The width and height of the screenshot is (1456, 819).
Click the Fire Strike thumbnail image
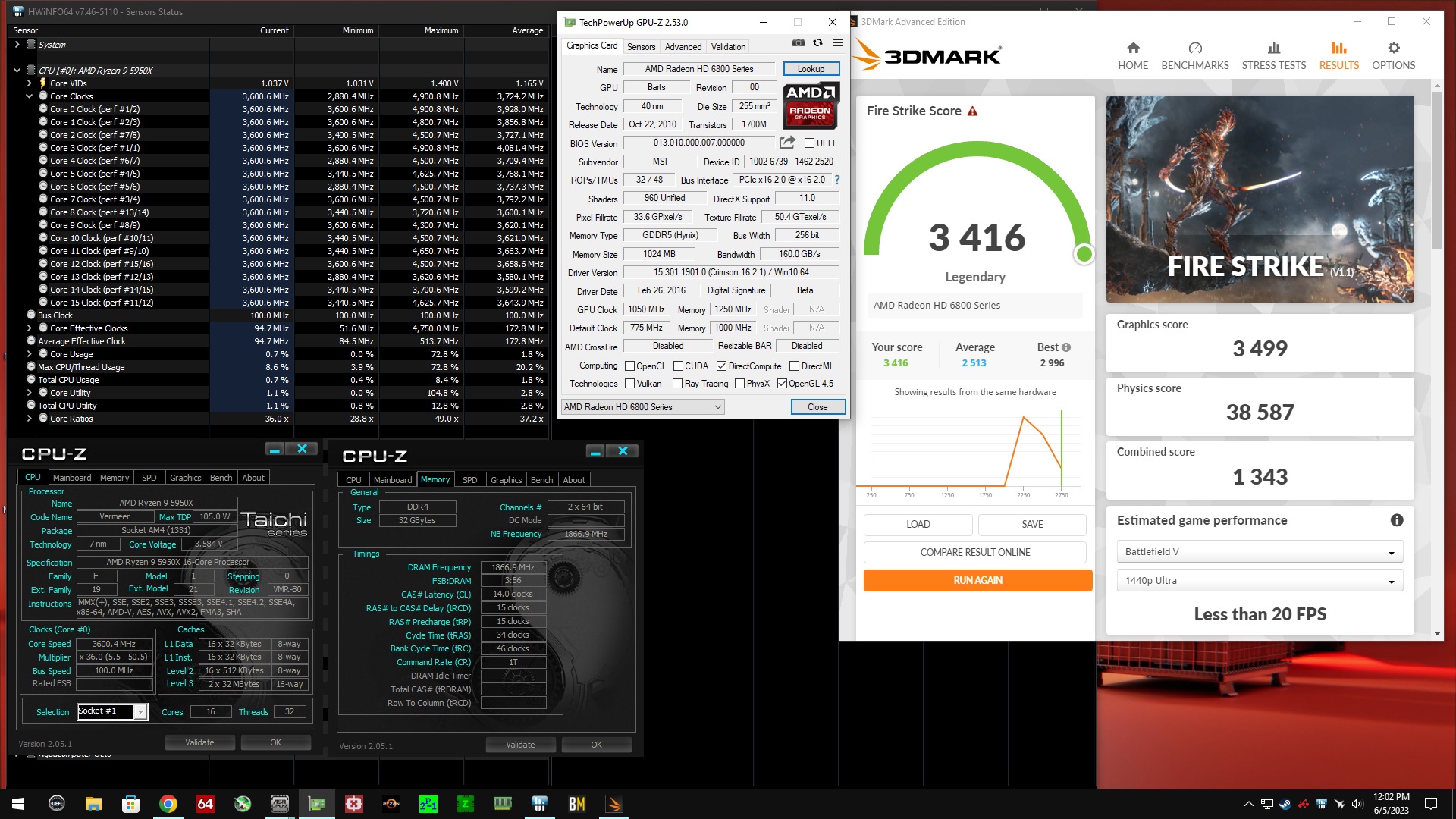[1260, 199]
